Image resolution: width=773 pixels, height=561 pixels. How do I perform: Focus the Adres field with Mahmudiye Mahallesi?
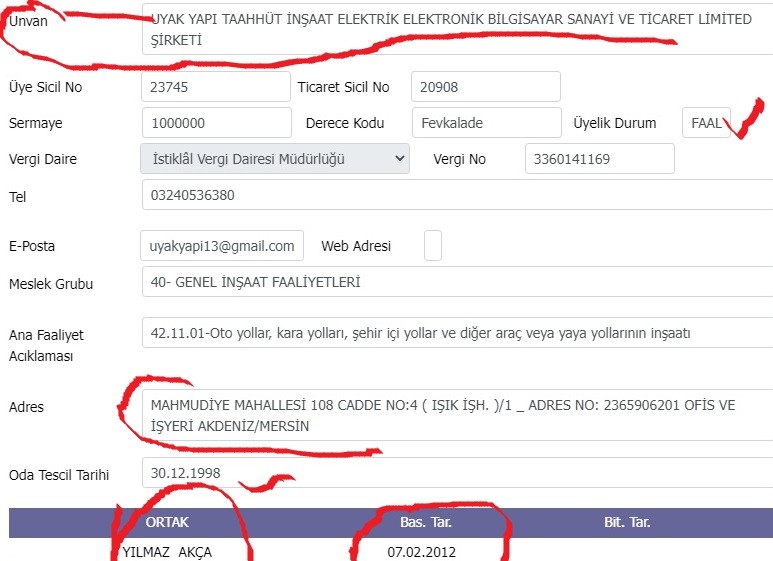457,415
